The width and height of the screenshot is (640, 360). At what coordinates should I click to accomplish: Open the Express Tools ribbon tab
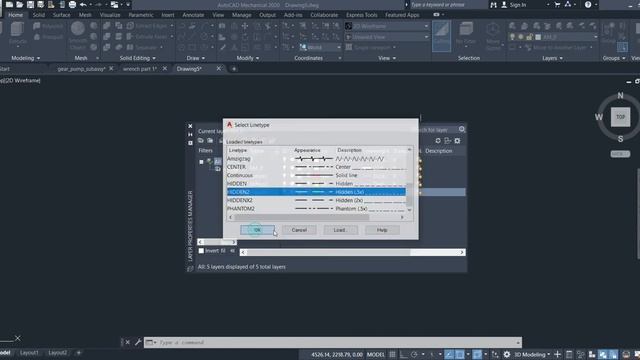point(362,15)
